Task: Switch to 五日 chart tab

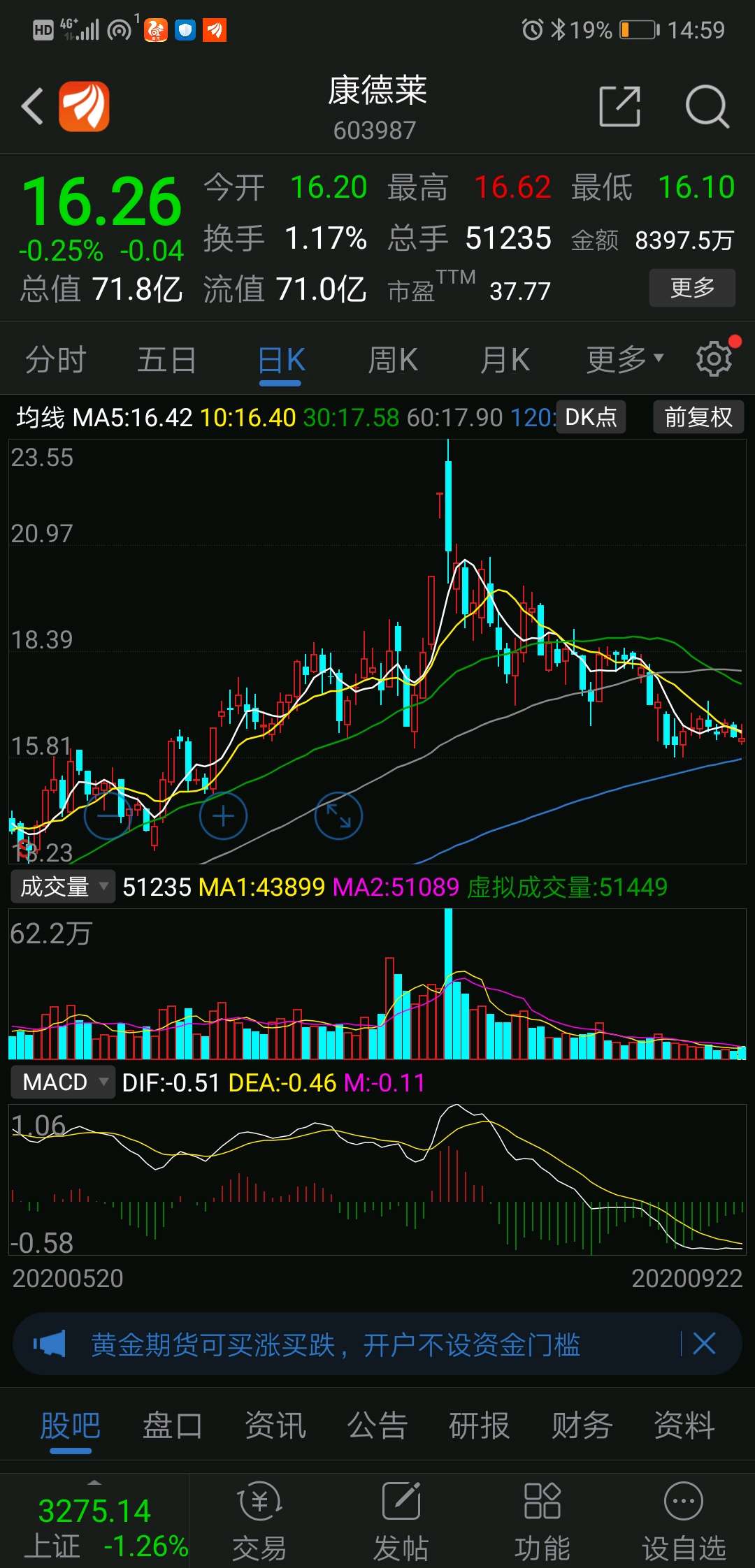Action: [x=167, y=361]
